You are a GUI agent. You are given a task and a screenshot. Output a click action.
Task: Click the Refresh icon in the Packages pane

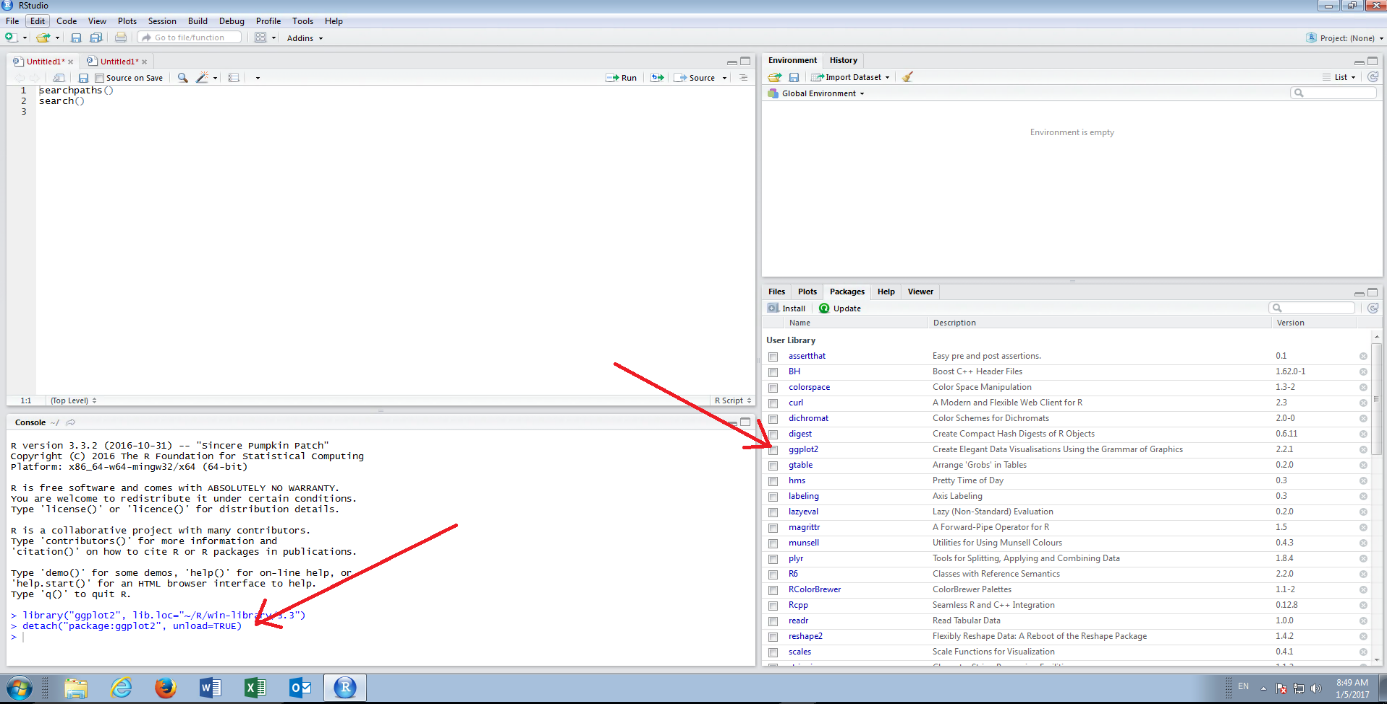coord(1372,308)
